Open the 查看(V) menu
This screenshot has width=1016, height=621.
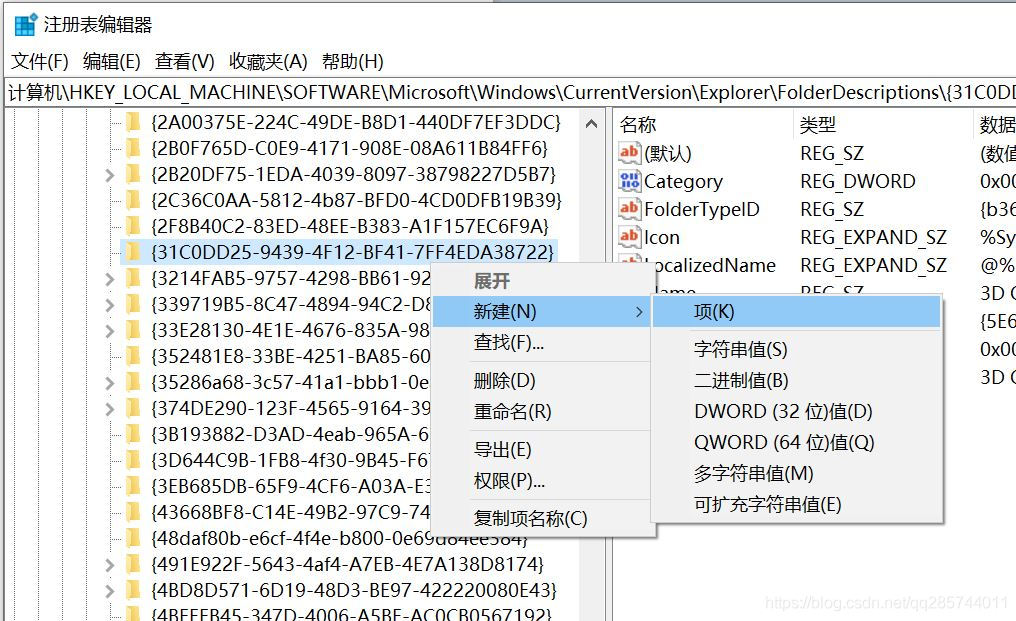[185, 62]
